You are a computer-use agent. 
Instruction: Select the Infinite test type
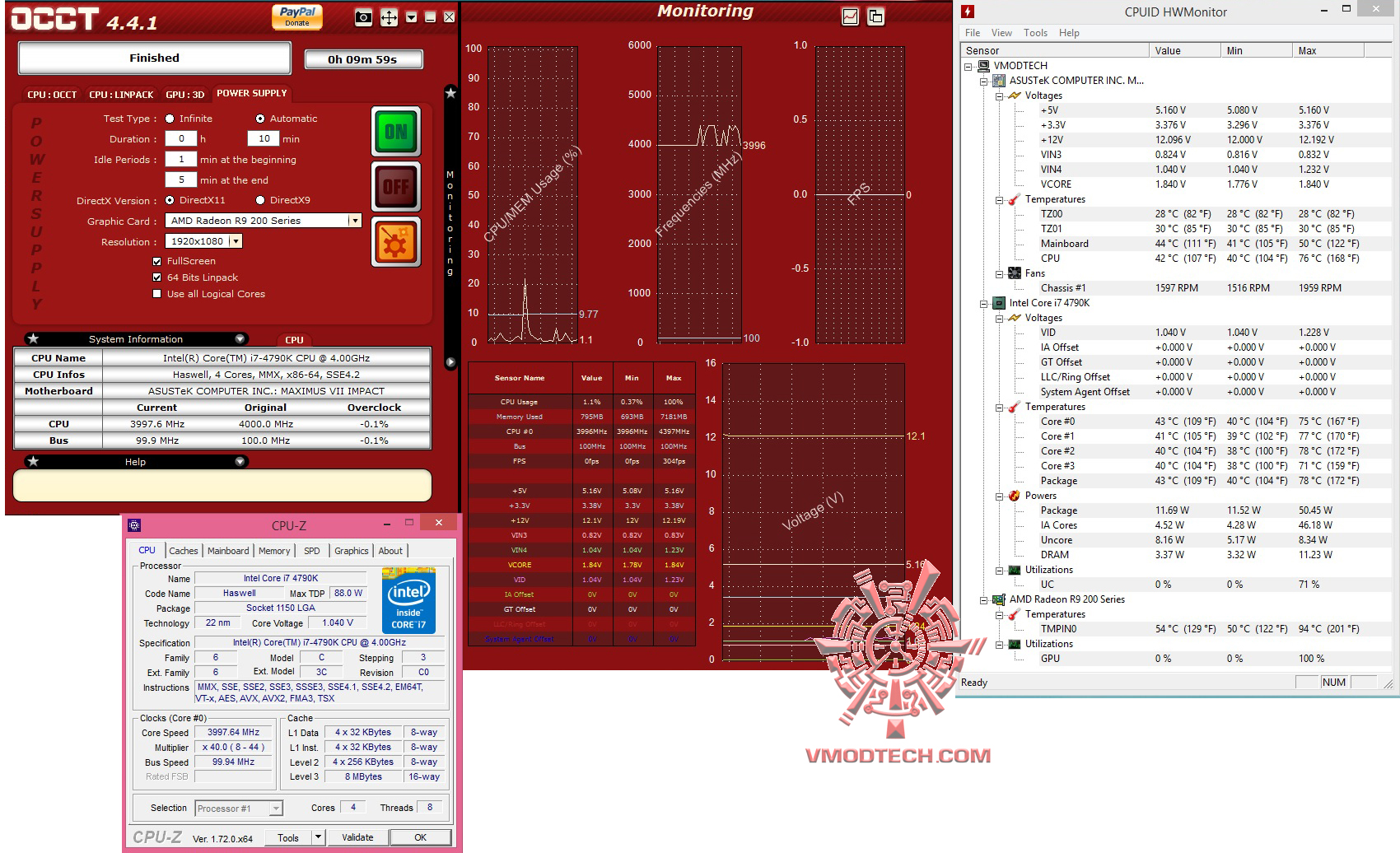click(170, 119)
